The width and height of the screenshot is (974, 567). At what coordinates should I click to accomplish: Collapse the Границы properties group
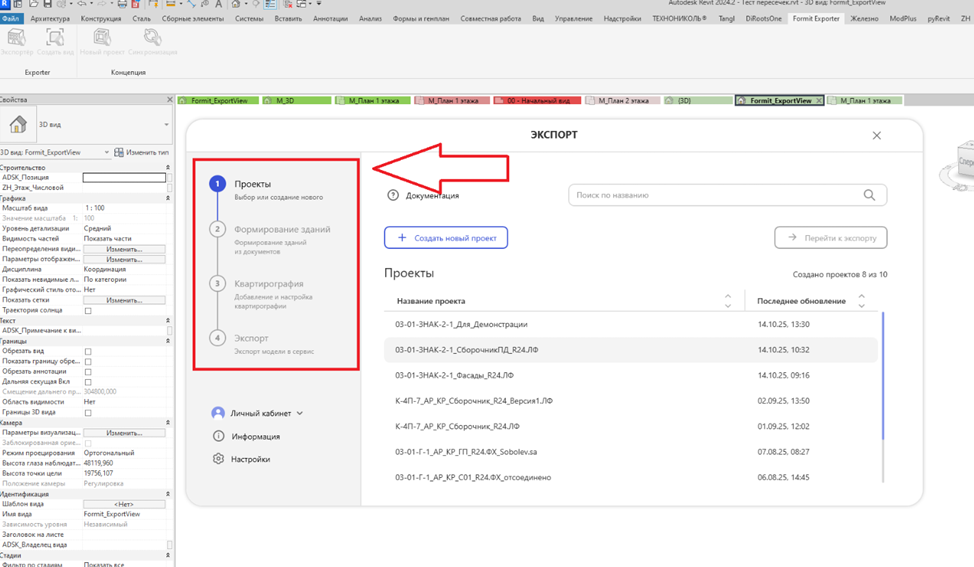click(168, 341)
